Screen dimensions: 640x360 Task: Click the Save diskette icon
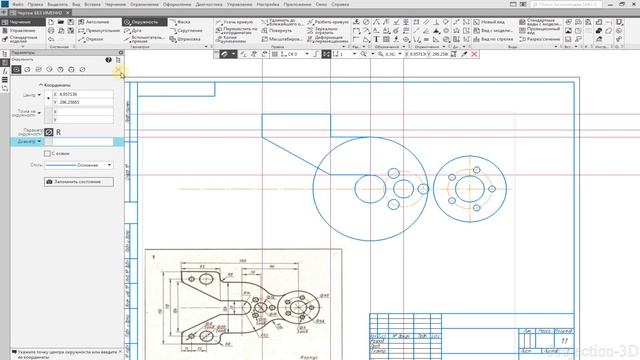pos(71,22)
